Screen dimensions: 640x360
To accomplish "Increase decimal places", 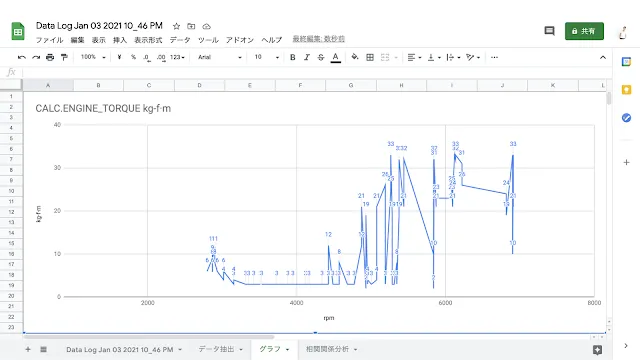I will click(161, 58).
